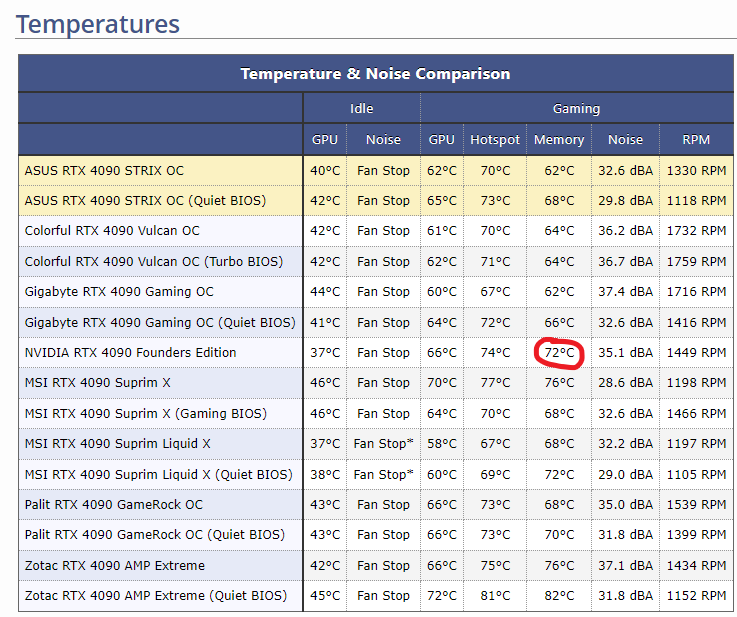Click the 36.7 dBA noise value

(625, 261)
